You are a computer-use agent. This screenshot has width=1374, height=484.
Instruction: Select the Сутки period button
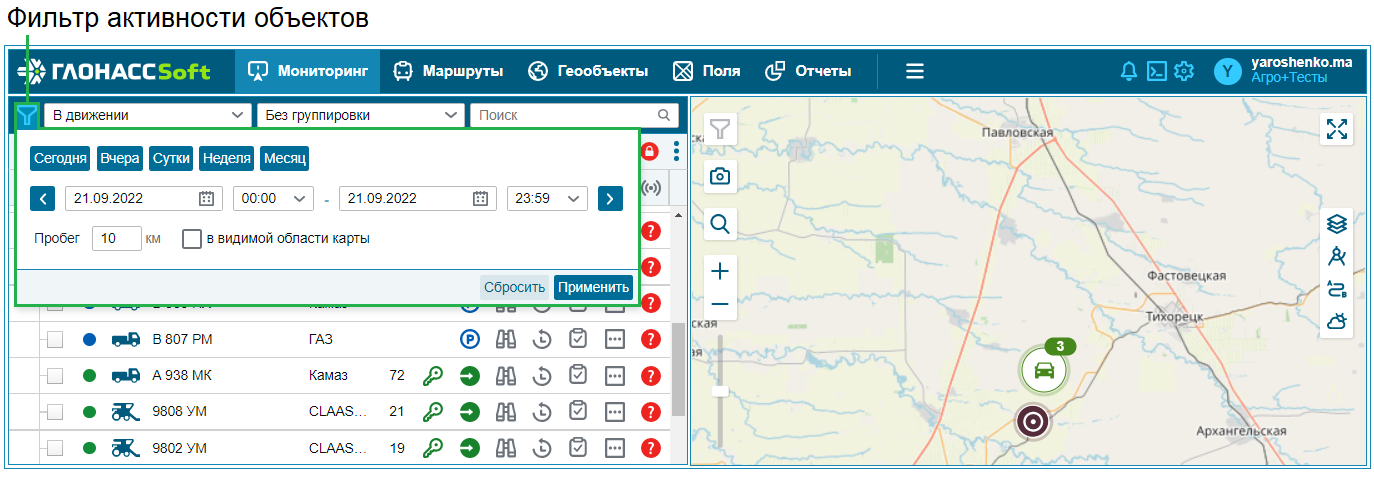pos(171,159)
